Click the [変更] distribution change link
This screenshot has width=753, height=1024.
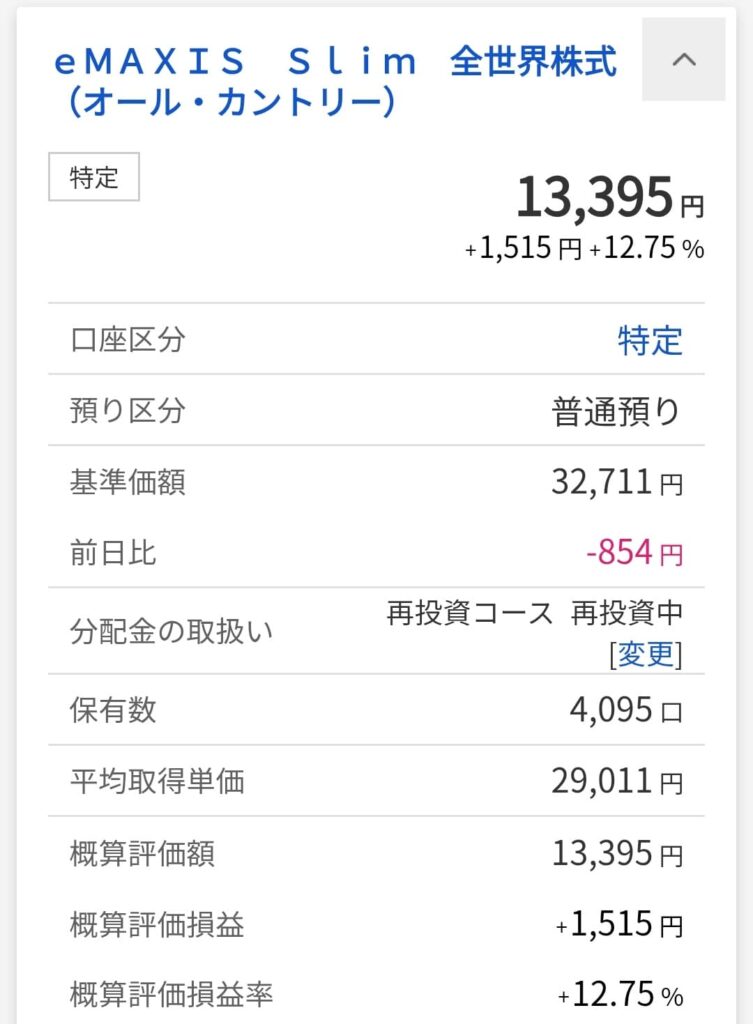click(645, 654)
